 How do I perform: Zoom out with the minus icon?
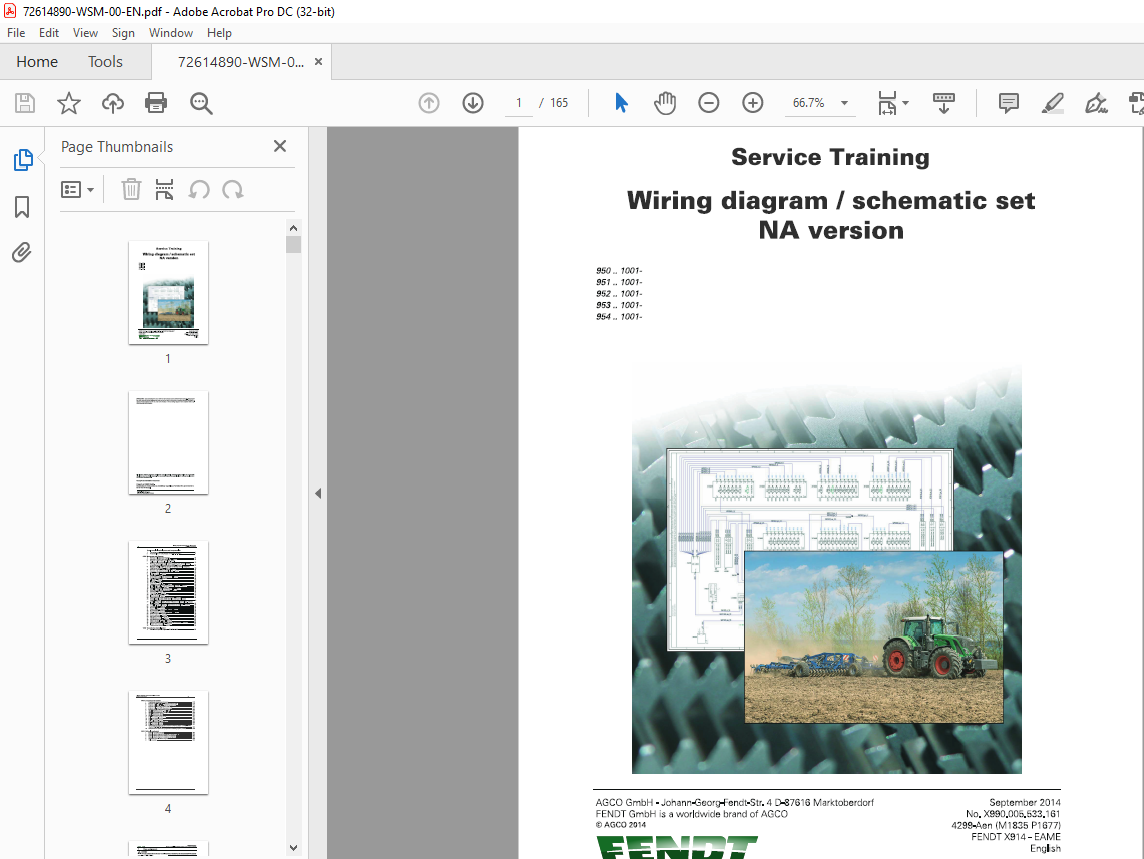point(708,103)
